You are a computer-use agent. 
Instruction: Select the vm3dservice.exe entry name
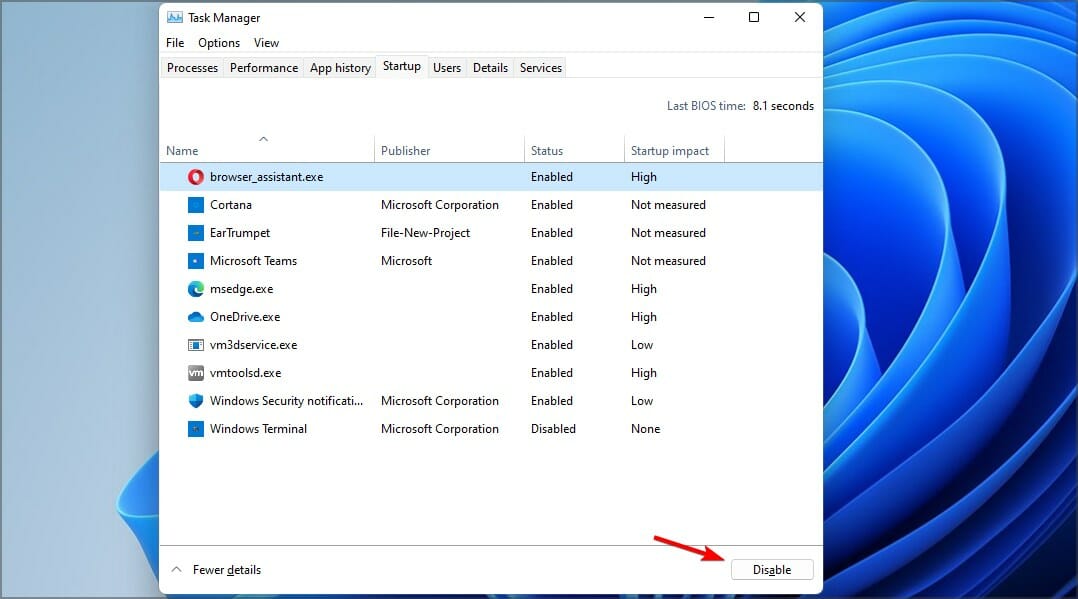pyautogui.click(x=254, y=345)
